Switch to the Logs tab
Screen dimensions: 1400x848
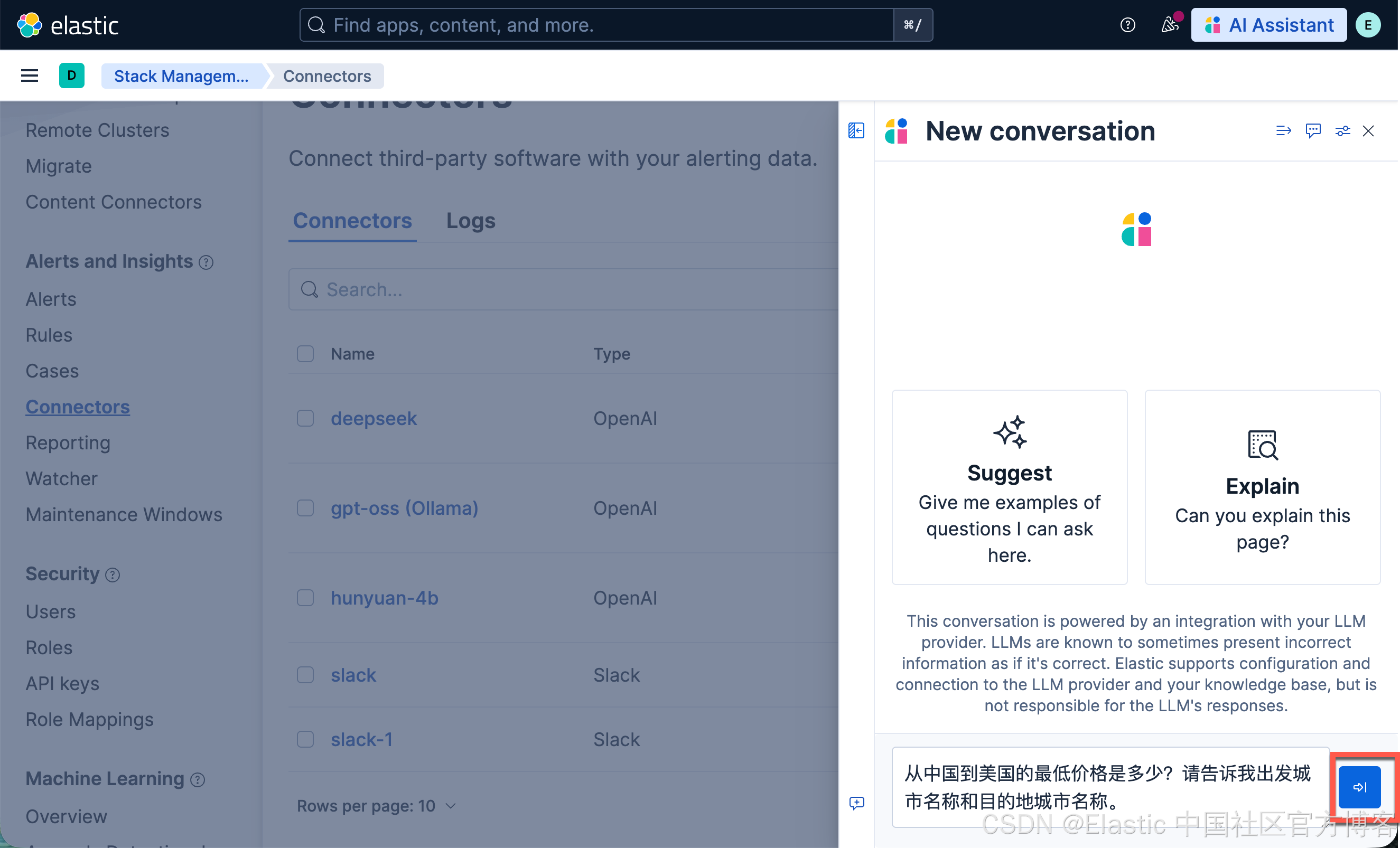click(471, 220)
